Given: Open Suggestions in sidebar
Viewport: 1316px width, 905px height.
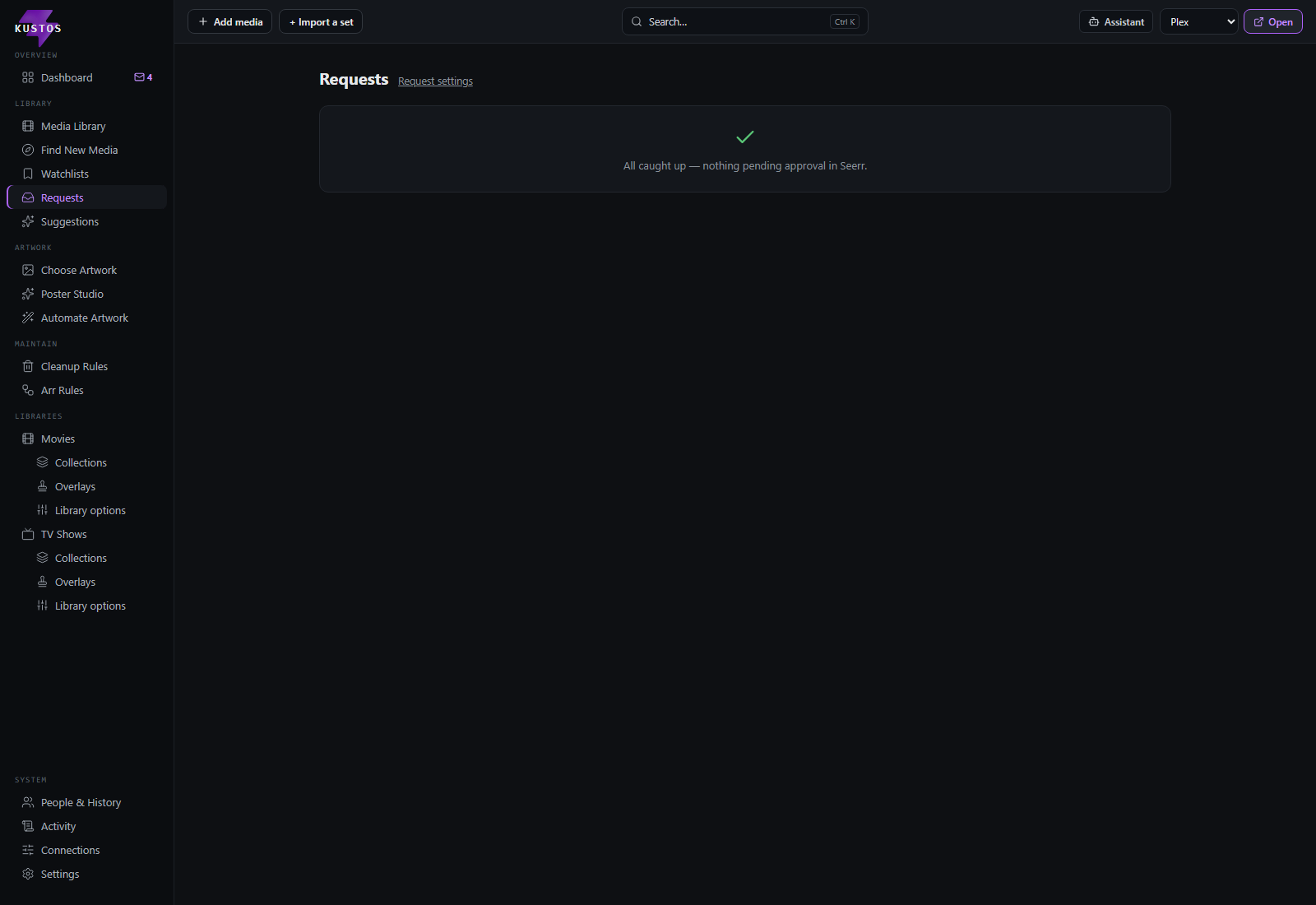Looking at the screenshot, I should tap(87, 221).
